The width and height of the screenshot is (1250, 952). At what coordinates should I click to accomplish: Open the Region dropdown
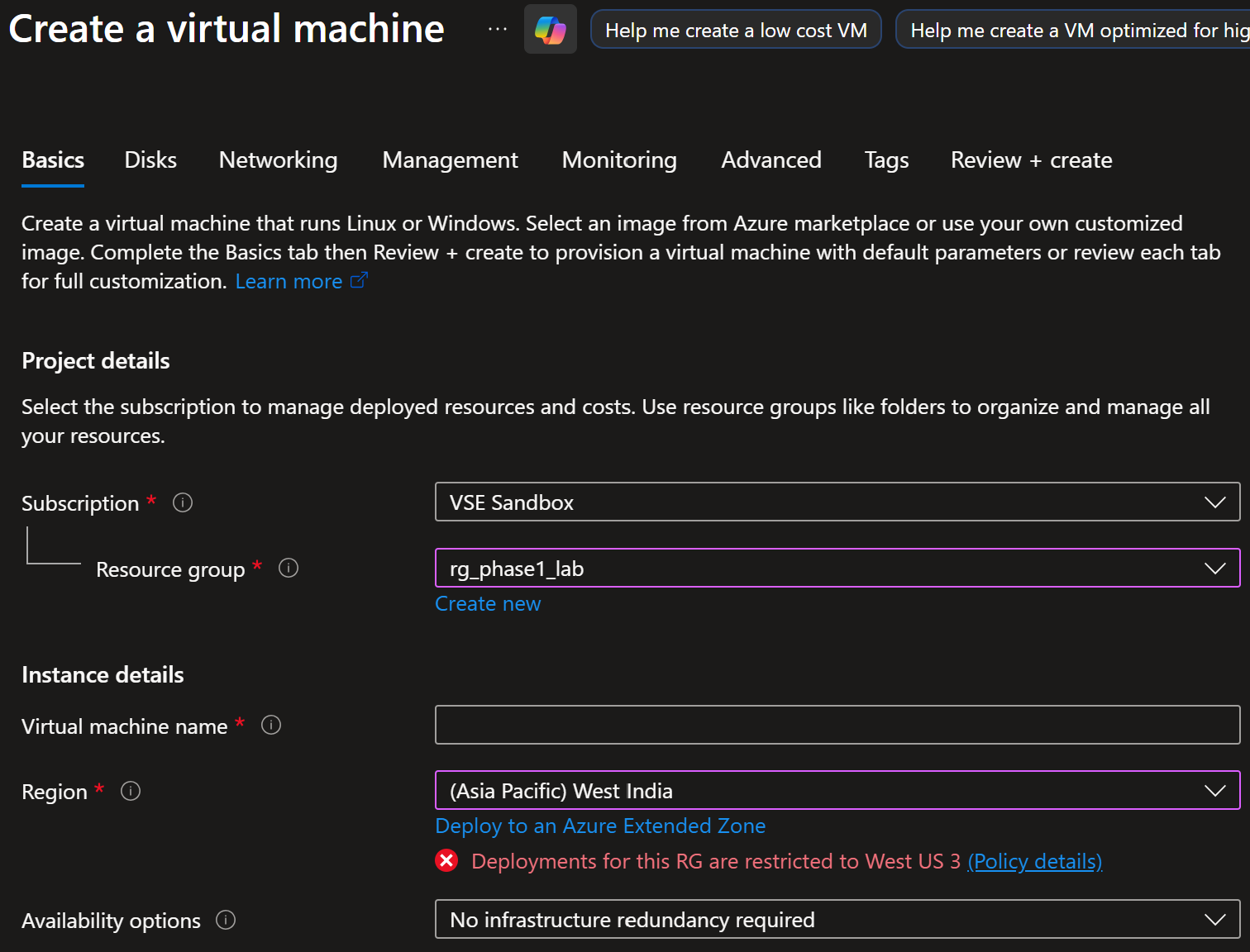[x=837, y=790]
